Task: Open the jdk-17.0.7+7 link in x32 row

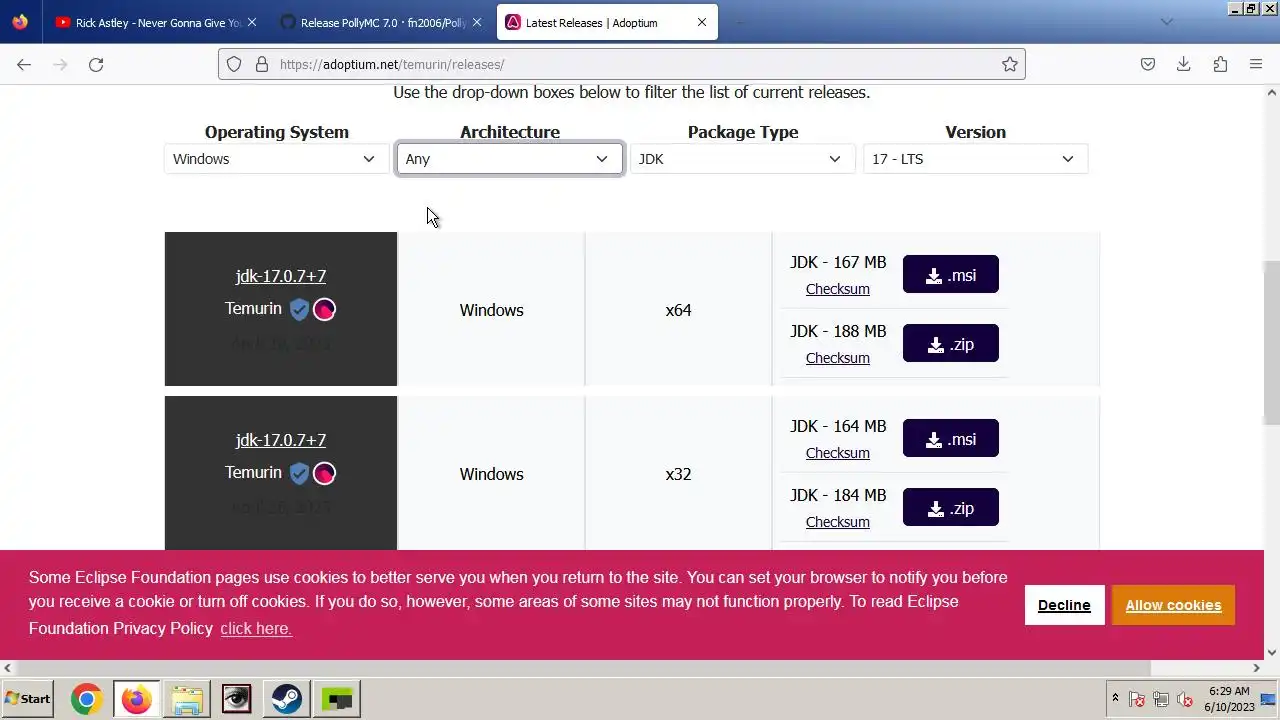Action: click(281, 440)
